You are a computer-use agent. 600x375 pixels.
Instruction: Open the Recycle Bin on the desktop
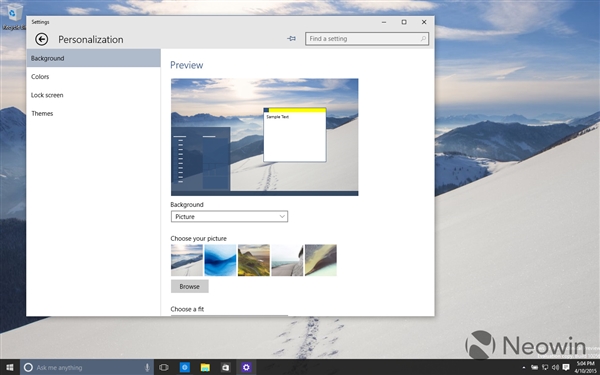pos(14,16)
